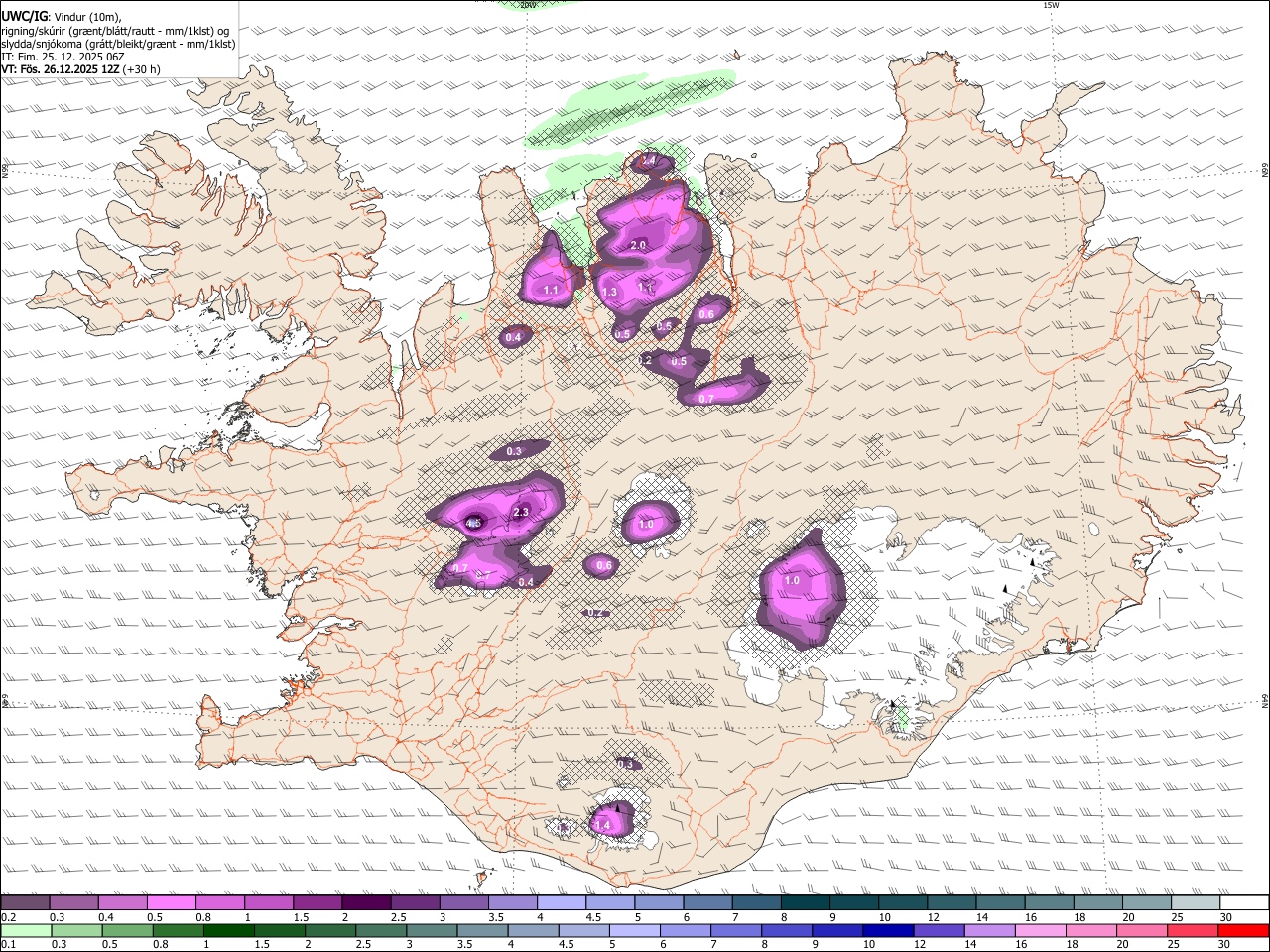Click the slate blue 6 swatch, top legend
Screen dimensions: 1270x952
(707, 903)
